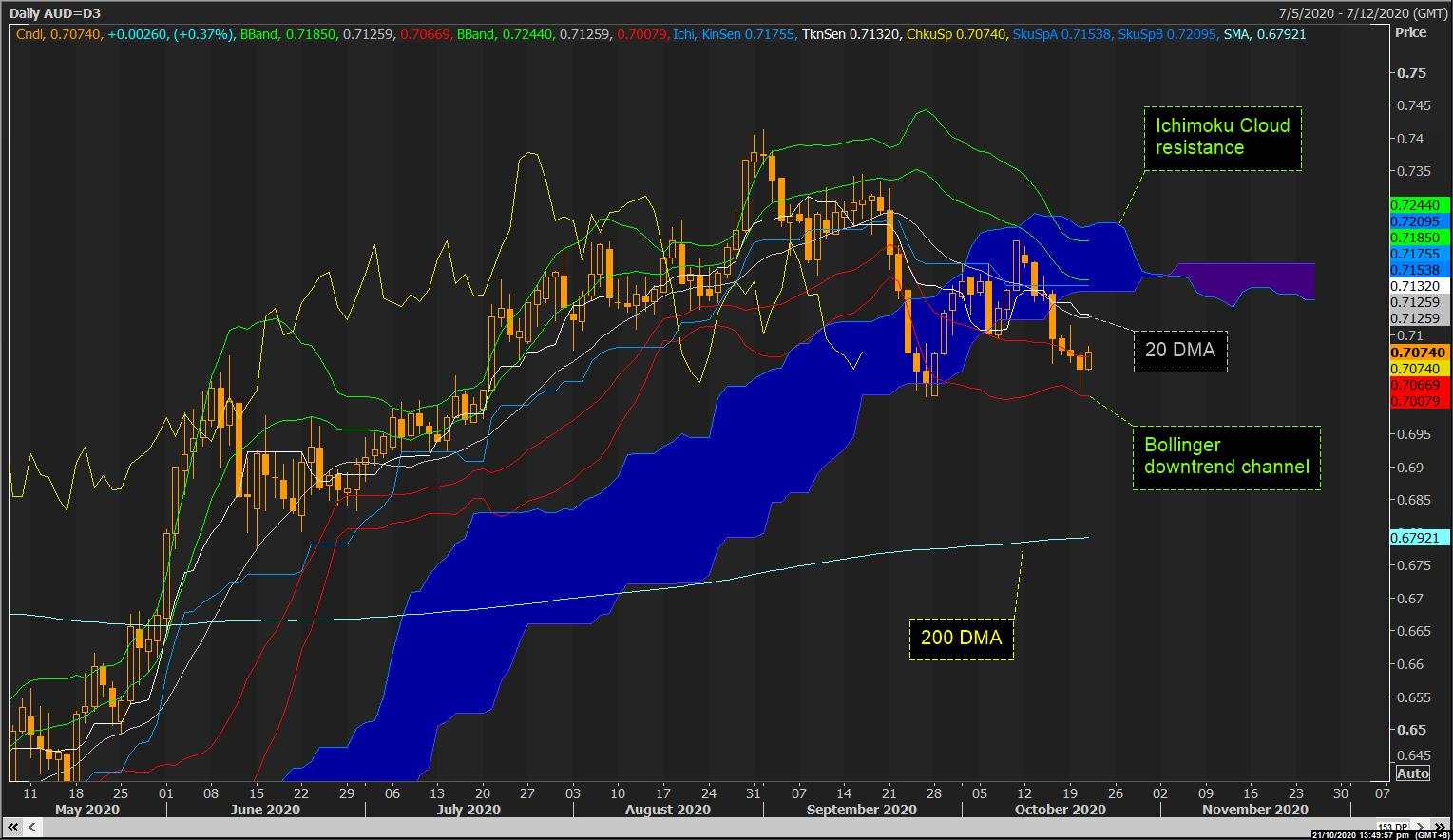Click the 7/5/2020 - 7/12/2020 date range
Screen dimensions: 1453x840
click(x=1361, y=13)
